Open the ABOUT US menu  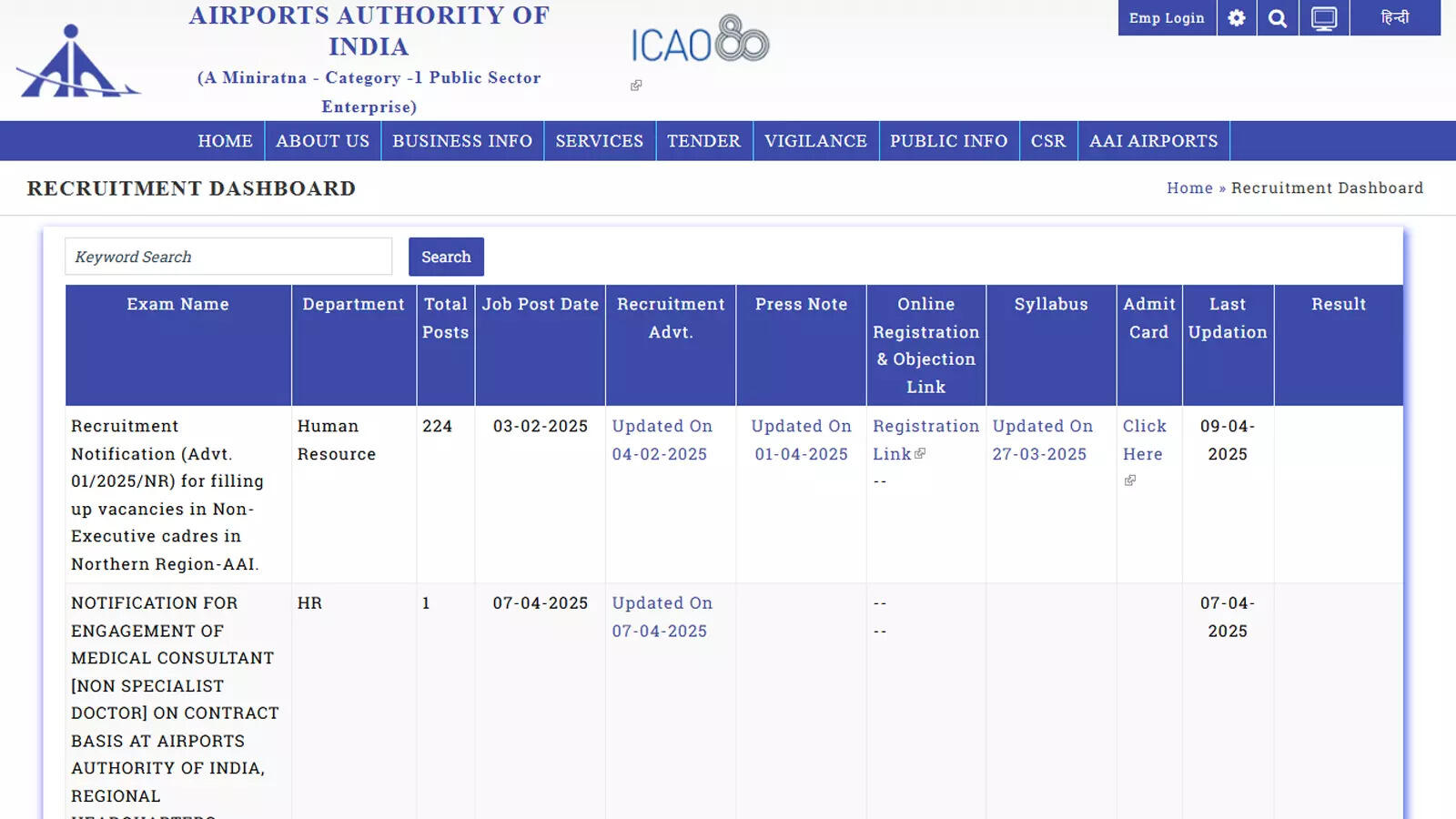coord(322,141)
